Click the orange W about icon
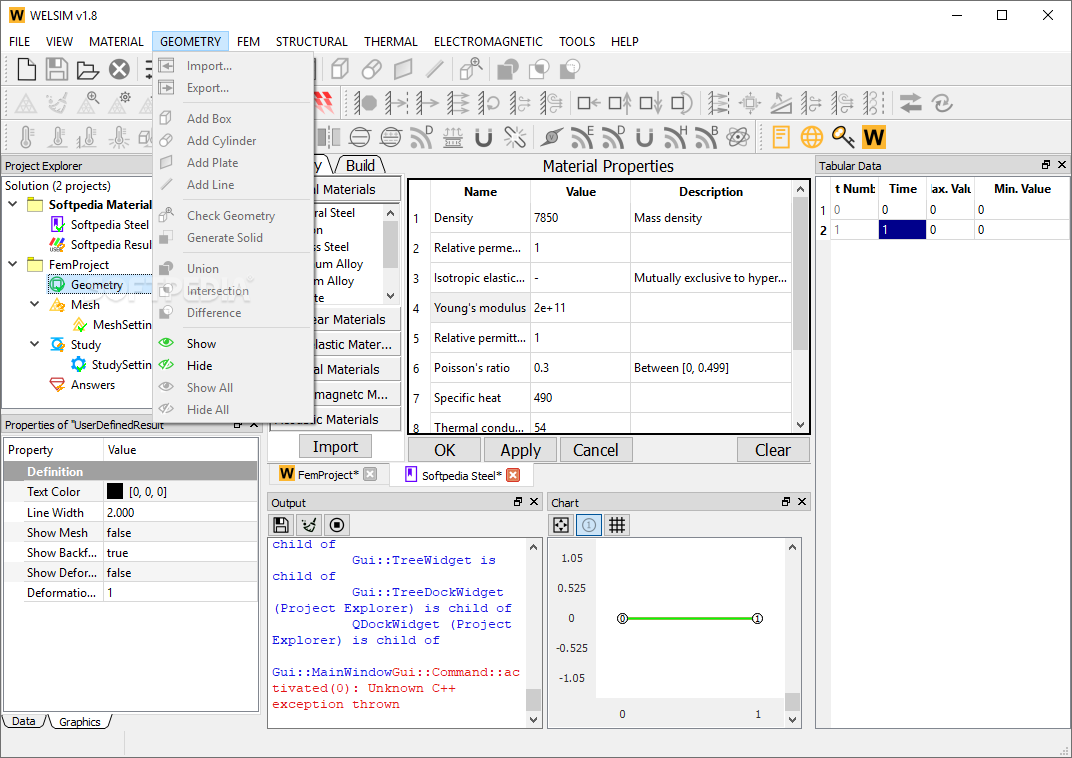Viewport: 1072px width, 758px height. point(874,137)
